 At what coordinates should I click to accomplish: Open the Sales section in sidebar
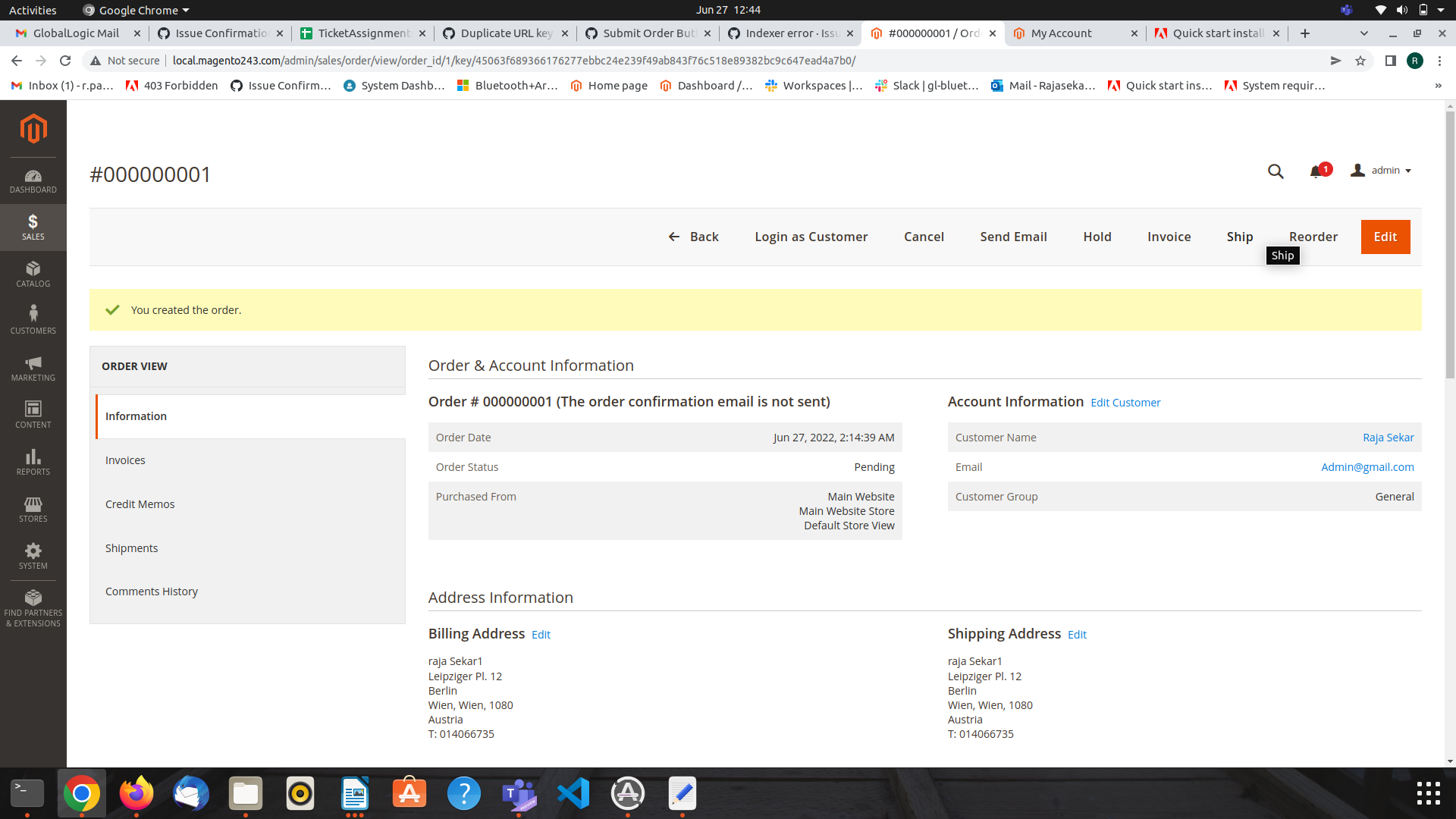(33, 227)
